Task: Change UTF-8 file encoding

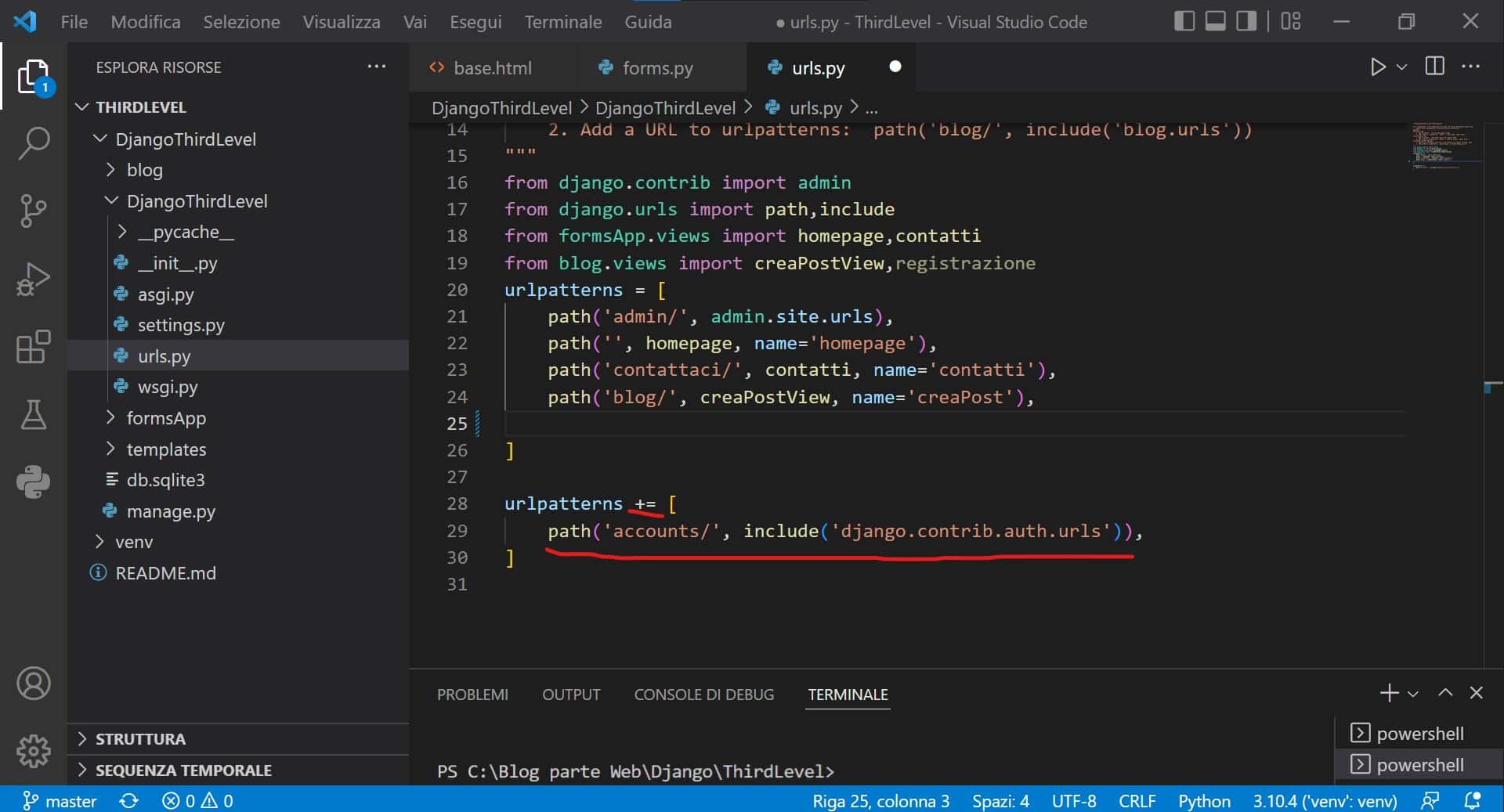Action: click(1074, 800)
